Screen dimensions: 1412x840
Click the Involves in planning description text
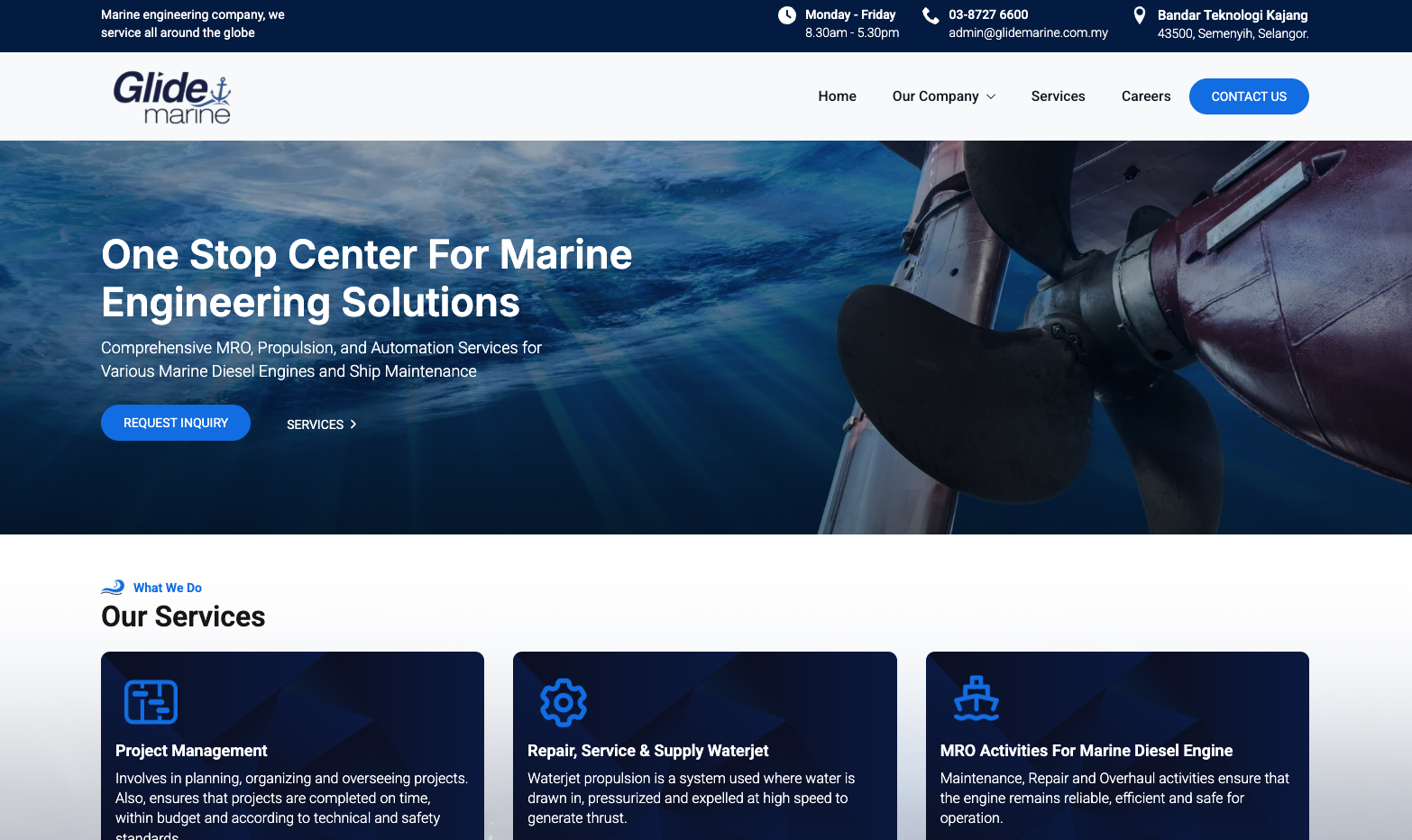(x=291, y=805)
